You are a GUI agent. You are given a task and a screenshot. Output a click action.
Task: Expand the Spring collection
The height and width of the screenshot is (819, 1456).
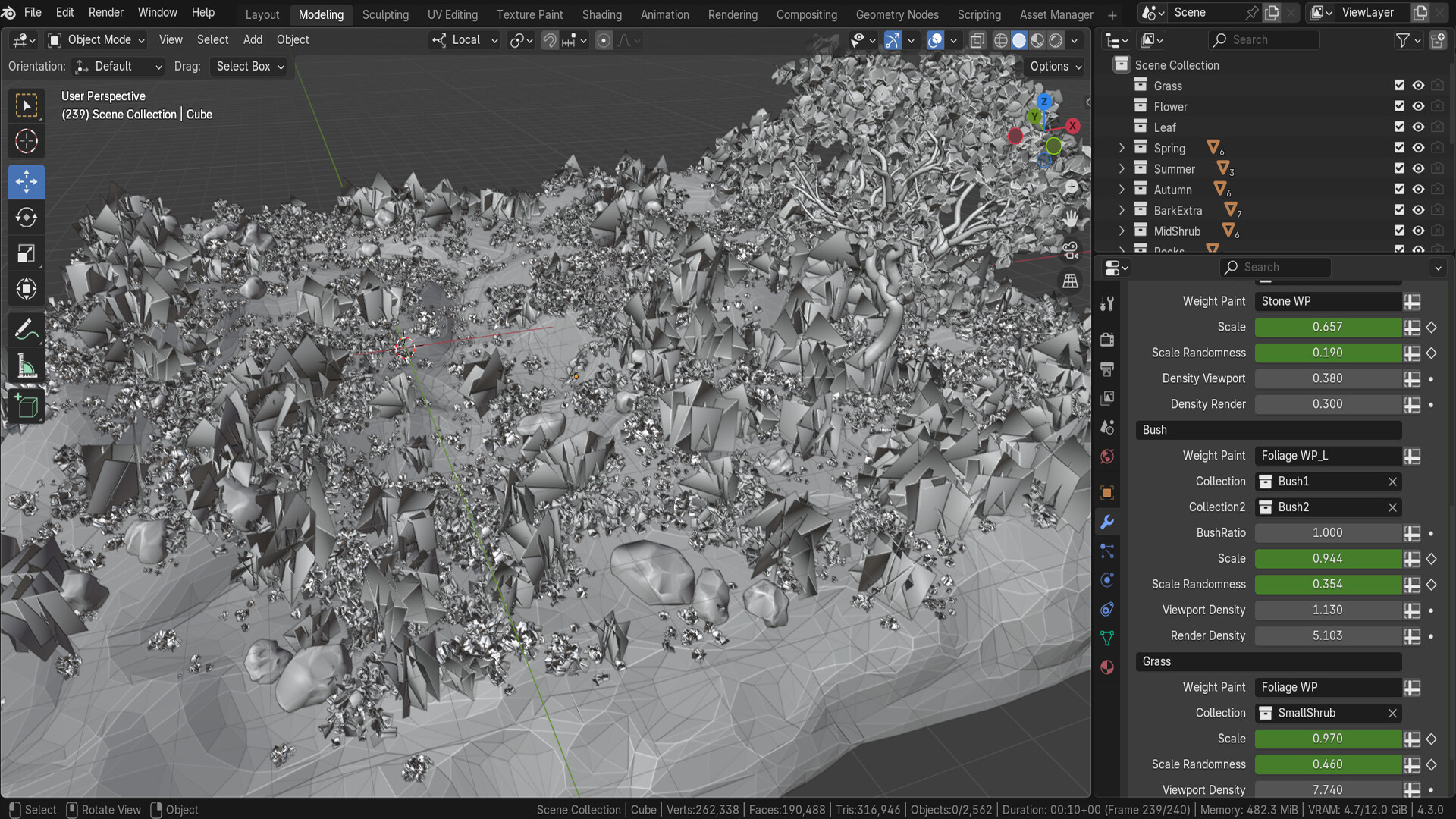tap(1121, 148)
